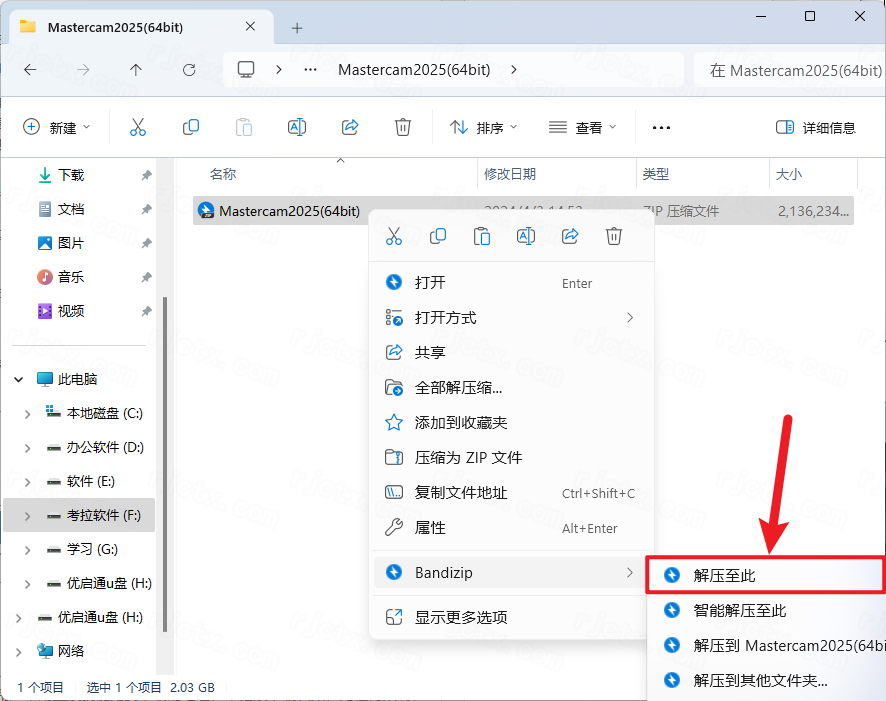Select 全部解压缩... in the context menu
886x701 pixels.
[x=511, y=387]
